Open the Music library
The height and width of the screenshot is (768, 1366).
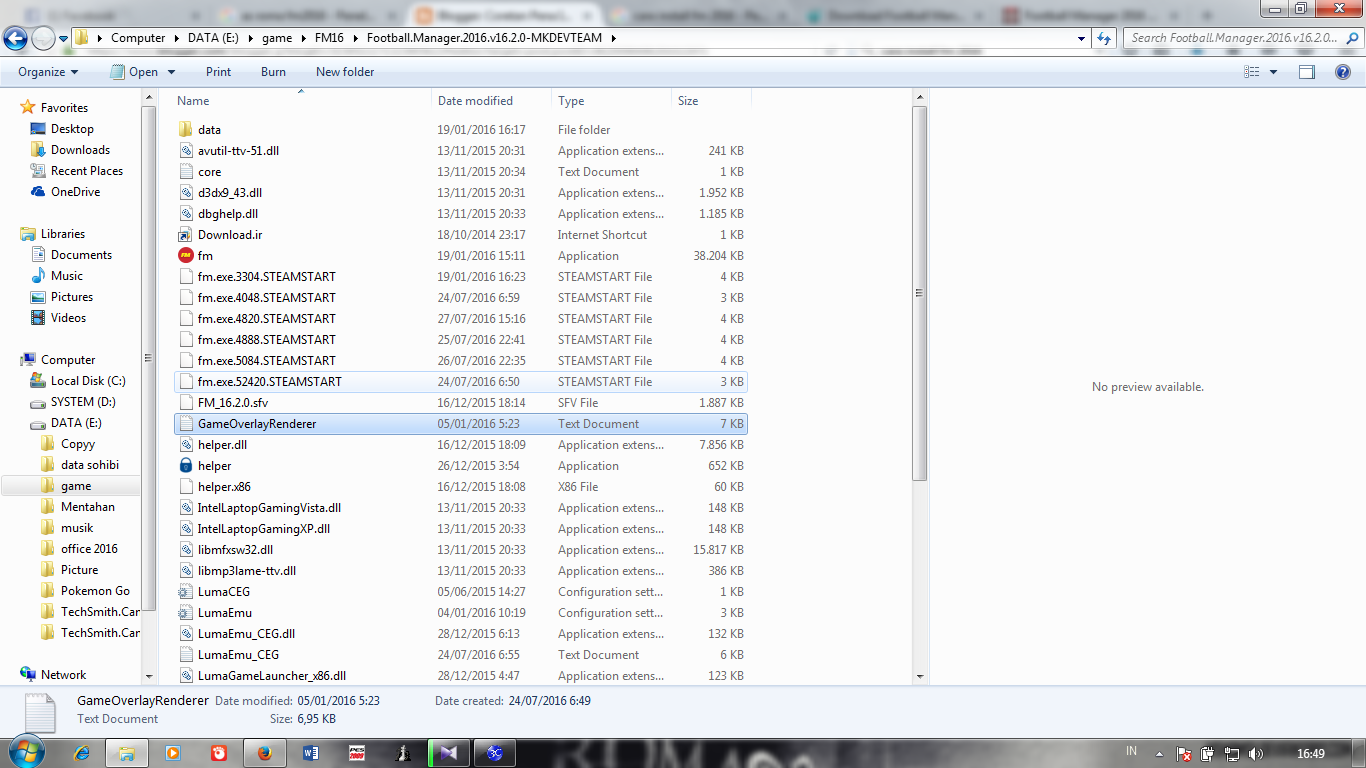(67, 276)
